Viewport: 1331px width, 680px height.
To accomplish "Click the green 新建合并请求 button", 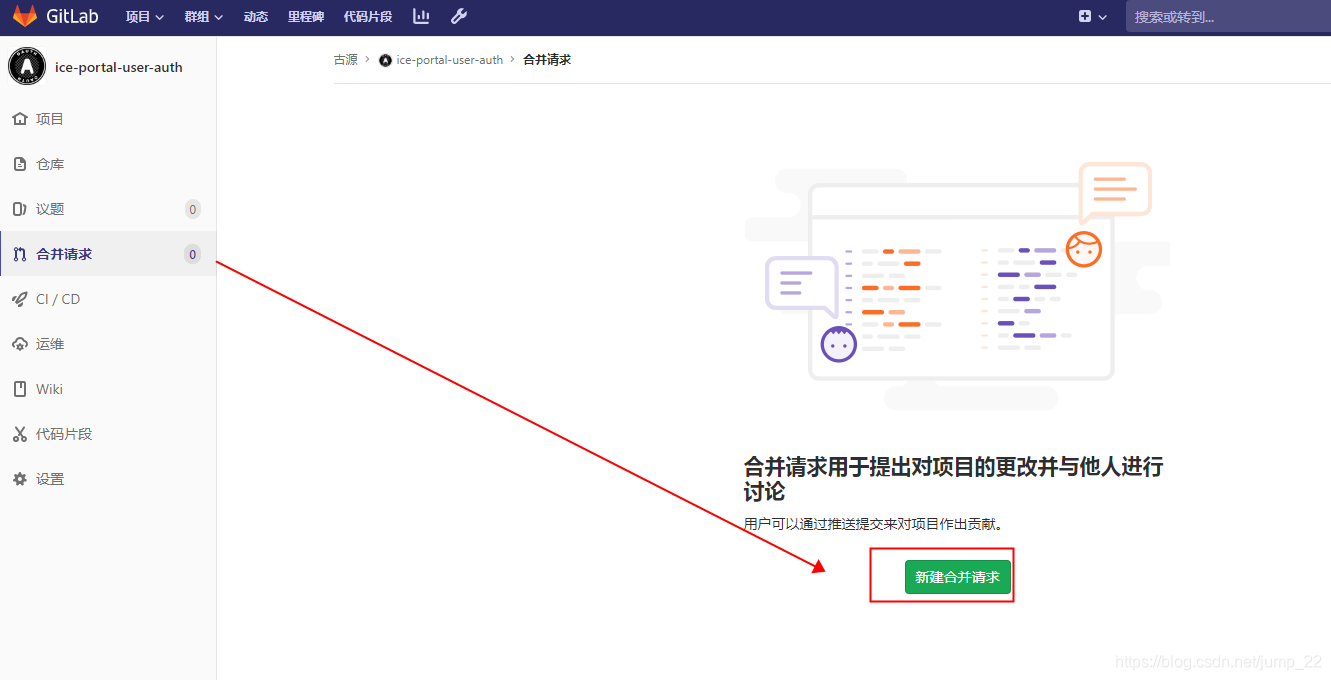I will (956, 576).
